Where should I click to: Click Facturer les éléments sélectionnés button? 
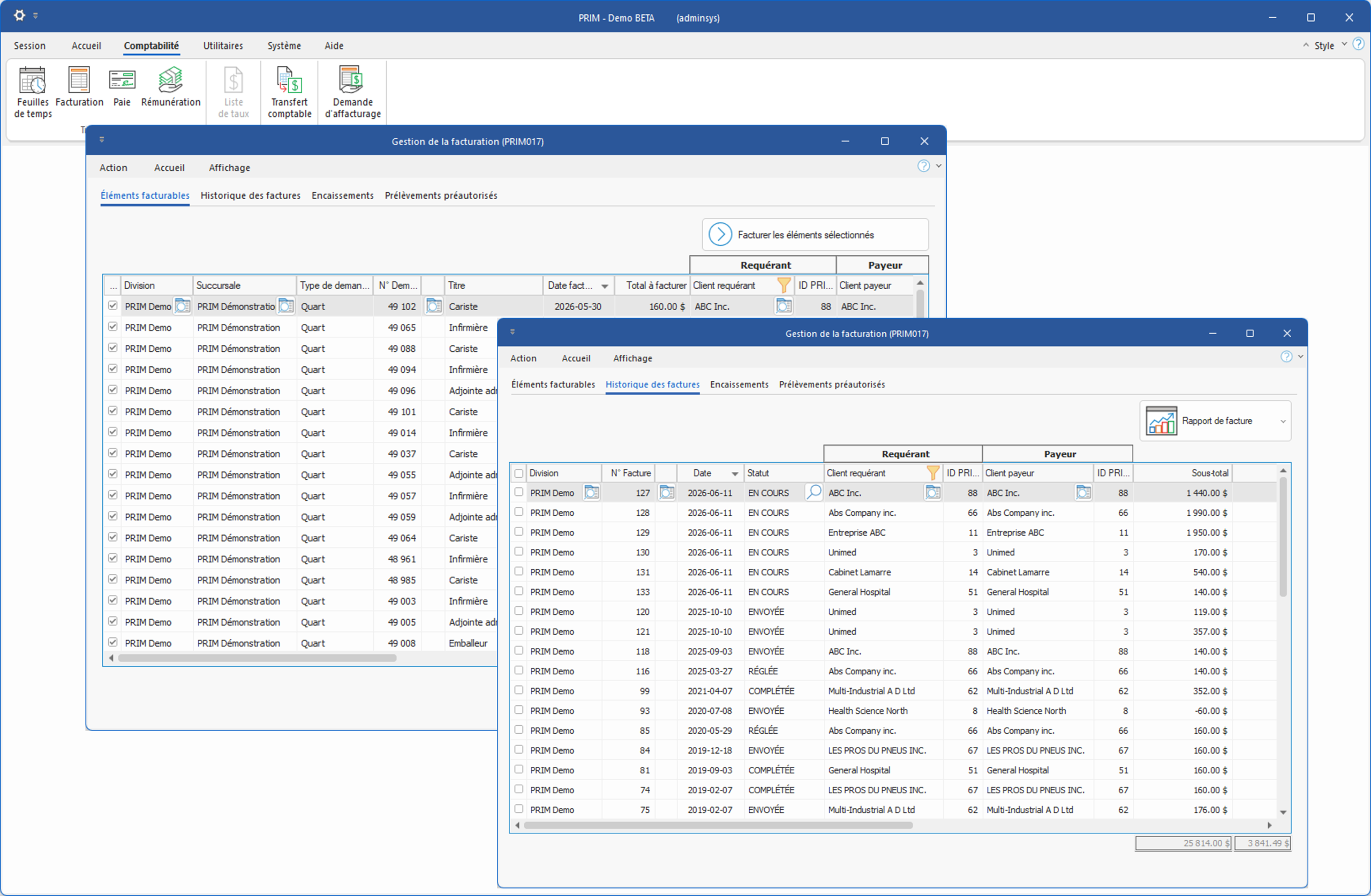(815, 235)
